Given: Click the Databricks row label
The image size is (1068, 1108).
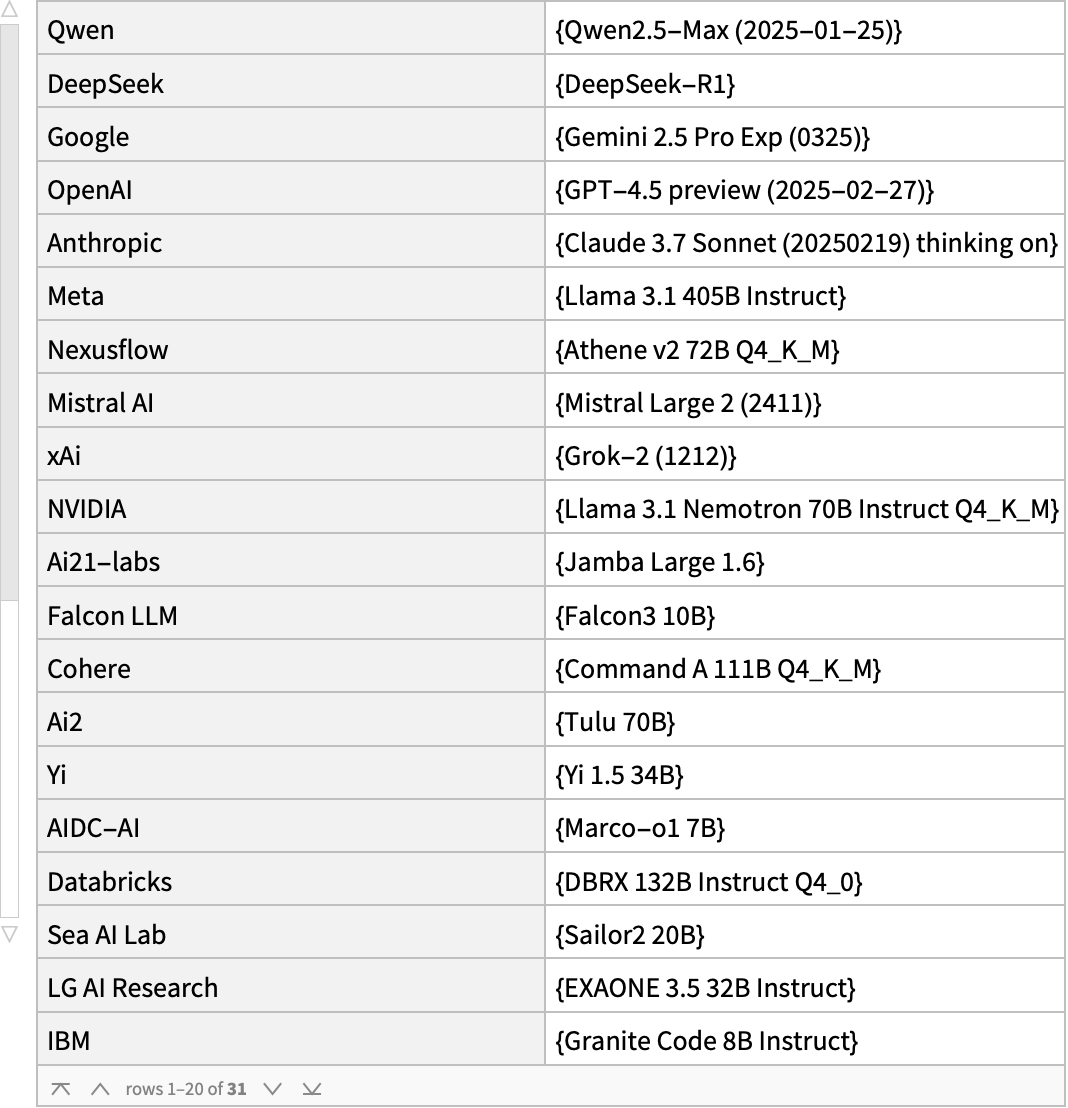Looking at the screenshot, I should coord(109,882).
